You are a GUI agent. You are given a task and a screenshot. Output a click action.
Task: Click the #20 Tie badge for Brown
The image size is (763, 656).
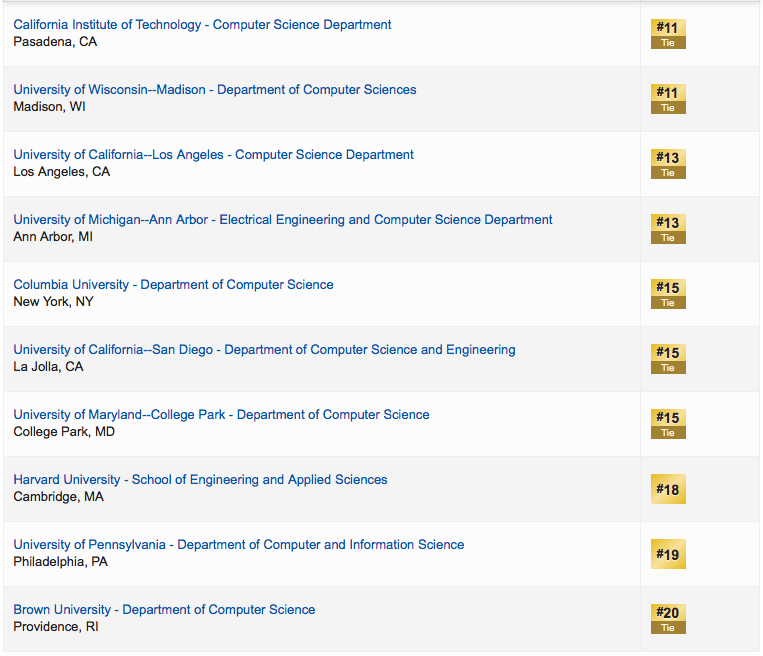tap(667, 619)
